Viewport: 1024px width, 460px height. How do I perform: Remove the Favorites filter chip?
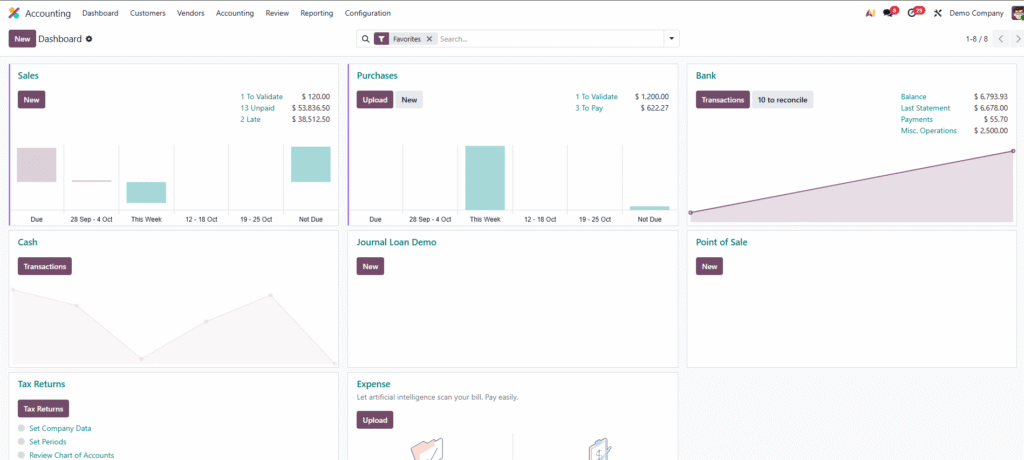click(429, 39)
